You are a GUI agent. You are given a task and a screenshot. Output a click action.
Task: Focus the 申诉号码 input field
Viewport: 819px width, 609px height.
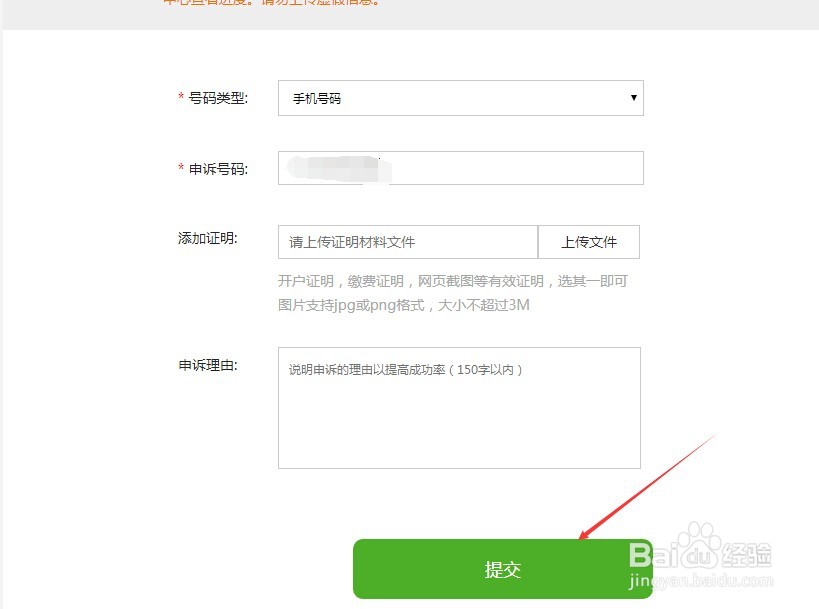pos(461,168)
